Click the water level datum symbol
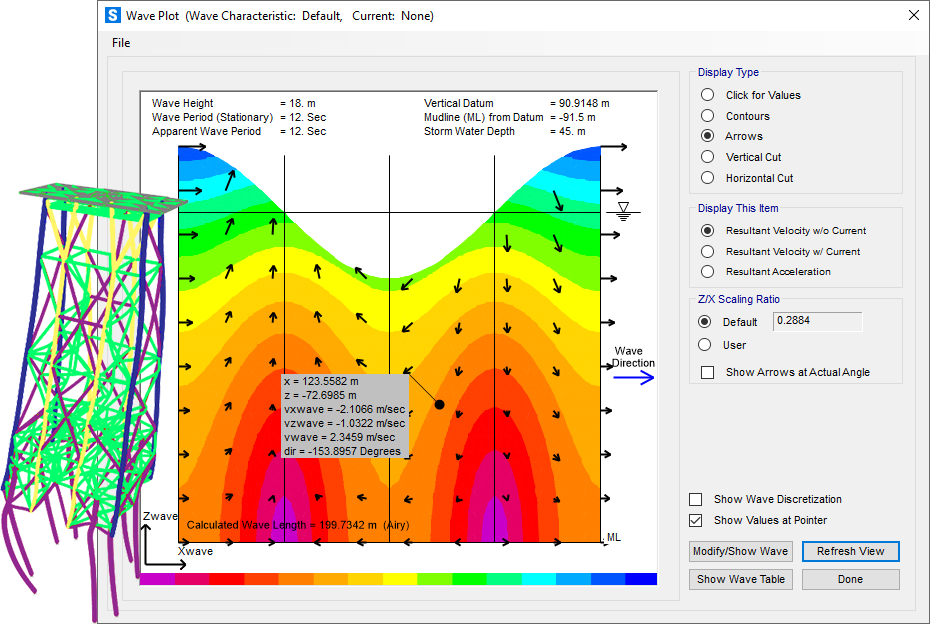 point(624,210)
